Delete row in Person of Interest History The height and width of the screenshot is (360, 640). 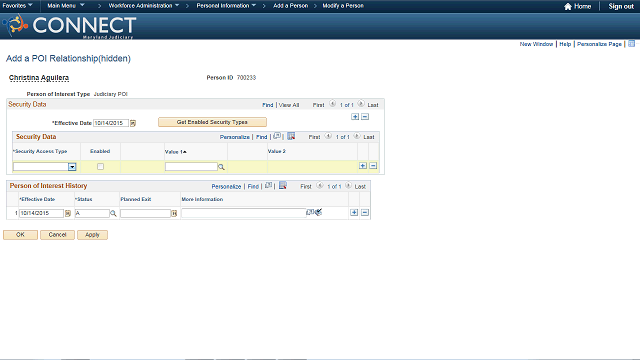point(365,213)
